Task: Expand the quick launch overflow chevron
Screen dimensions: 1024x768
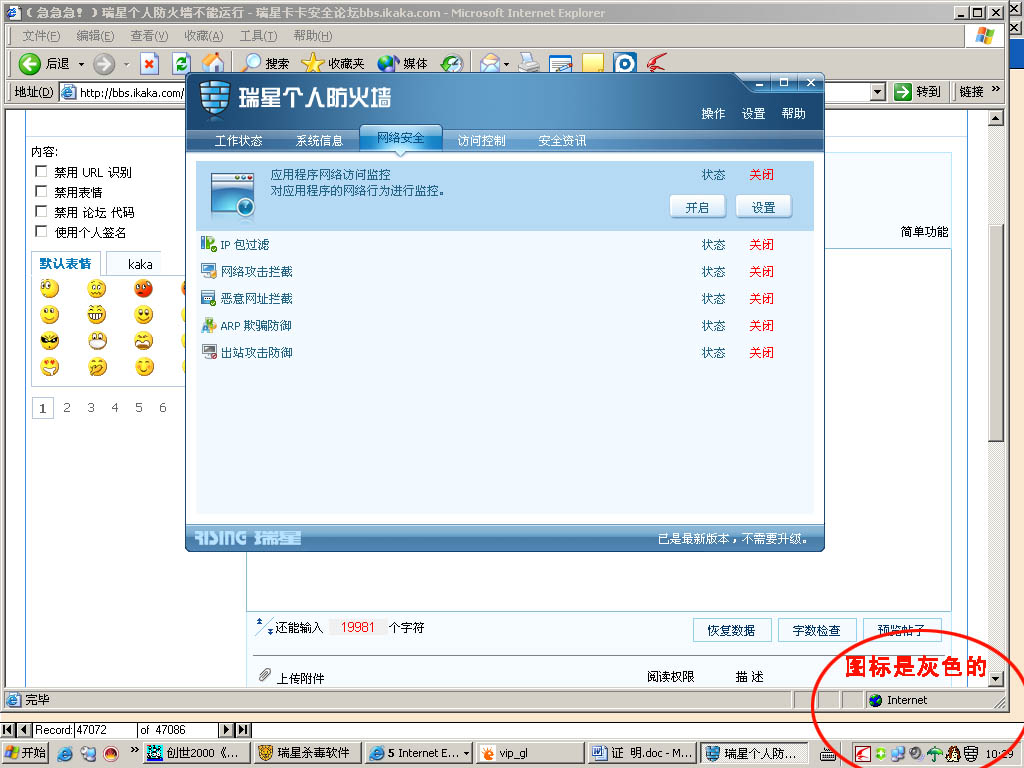Action: click(135, 750)
